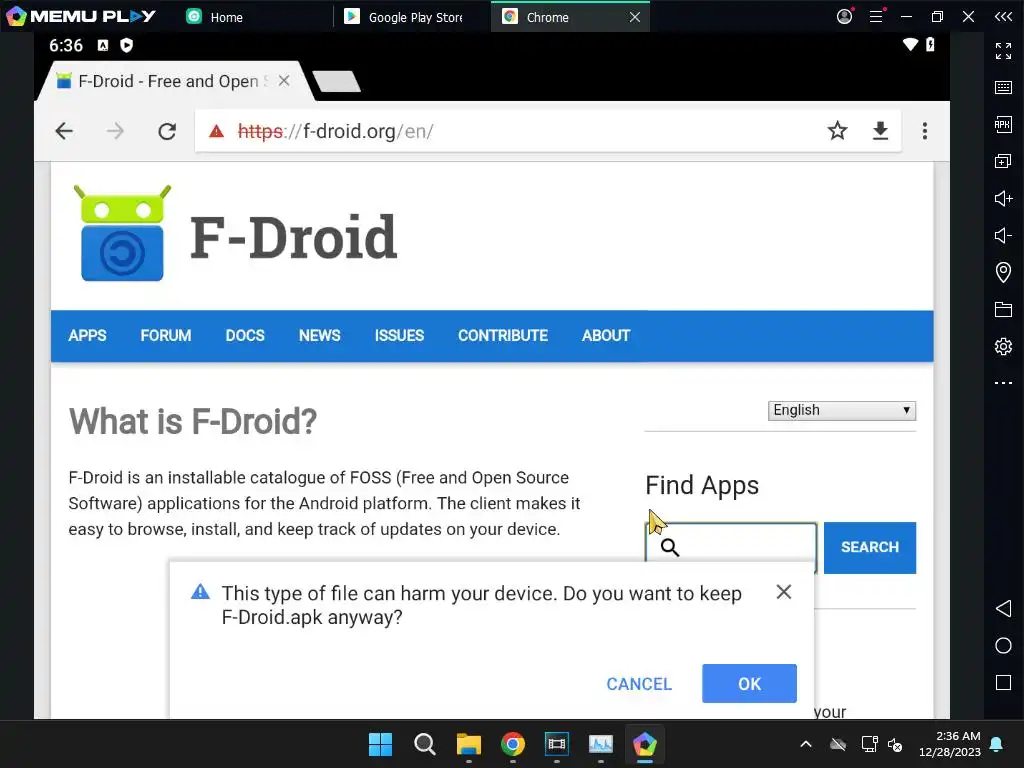Open MEmu hamburger menu
Image resolution: width=1024 pixels, height=768 pixels.
click(876, 16)
